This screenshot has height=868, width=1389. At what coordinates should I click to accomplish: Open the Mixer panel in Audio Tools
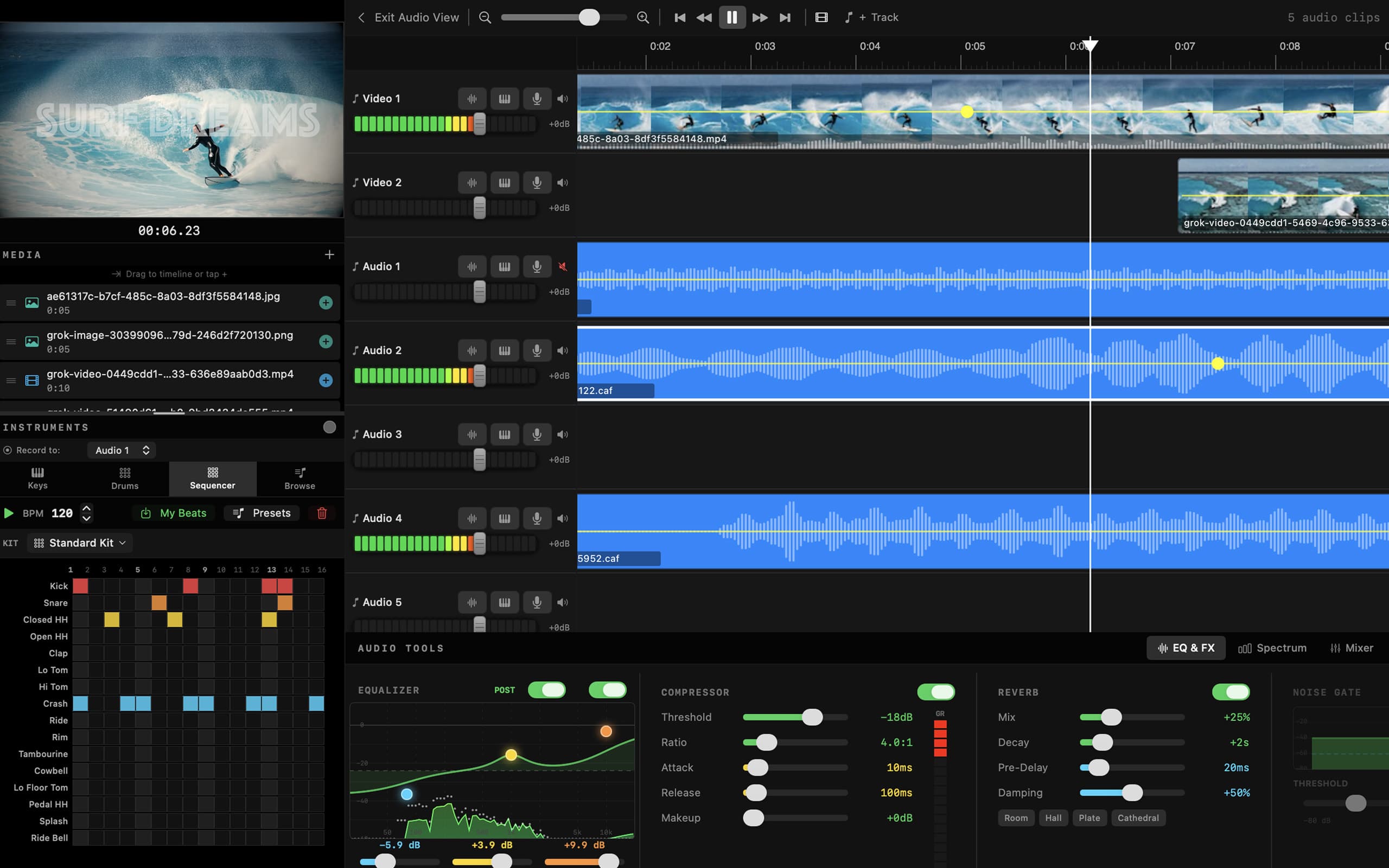(1352, 648)
